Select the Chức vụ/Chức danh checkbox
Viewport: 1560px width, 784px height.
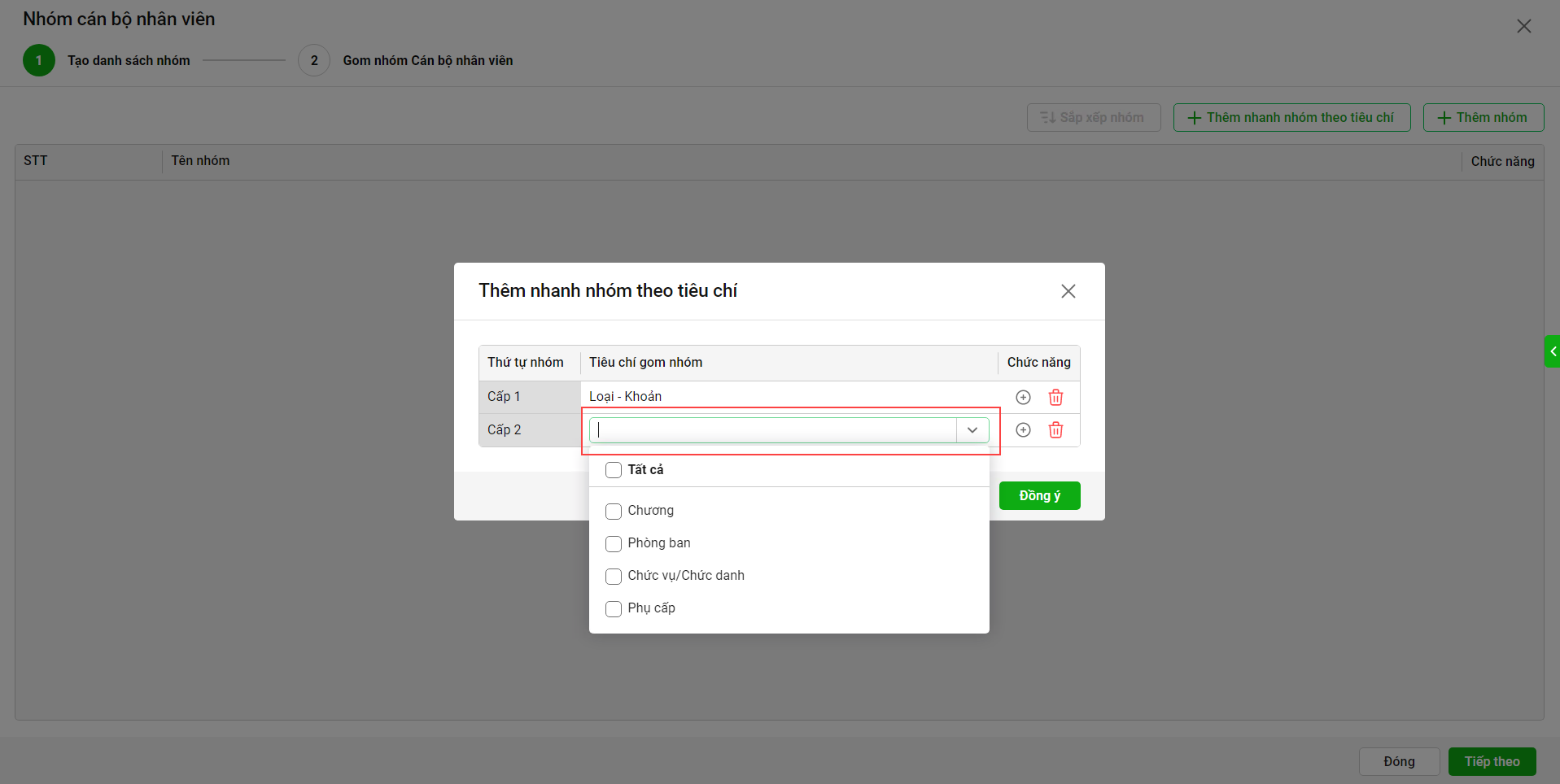click(x=614, y=576)
